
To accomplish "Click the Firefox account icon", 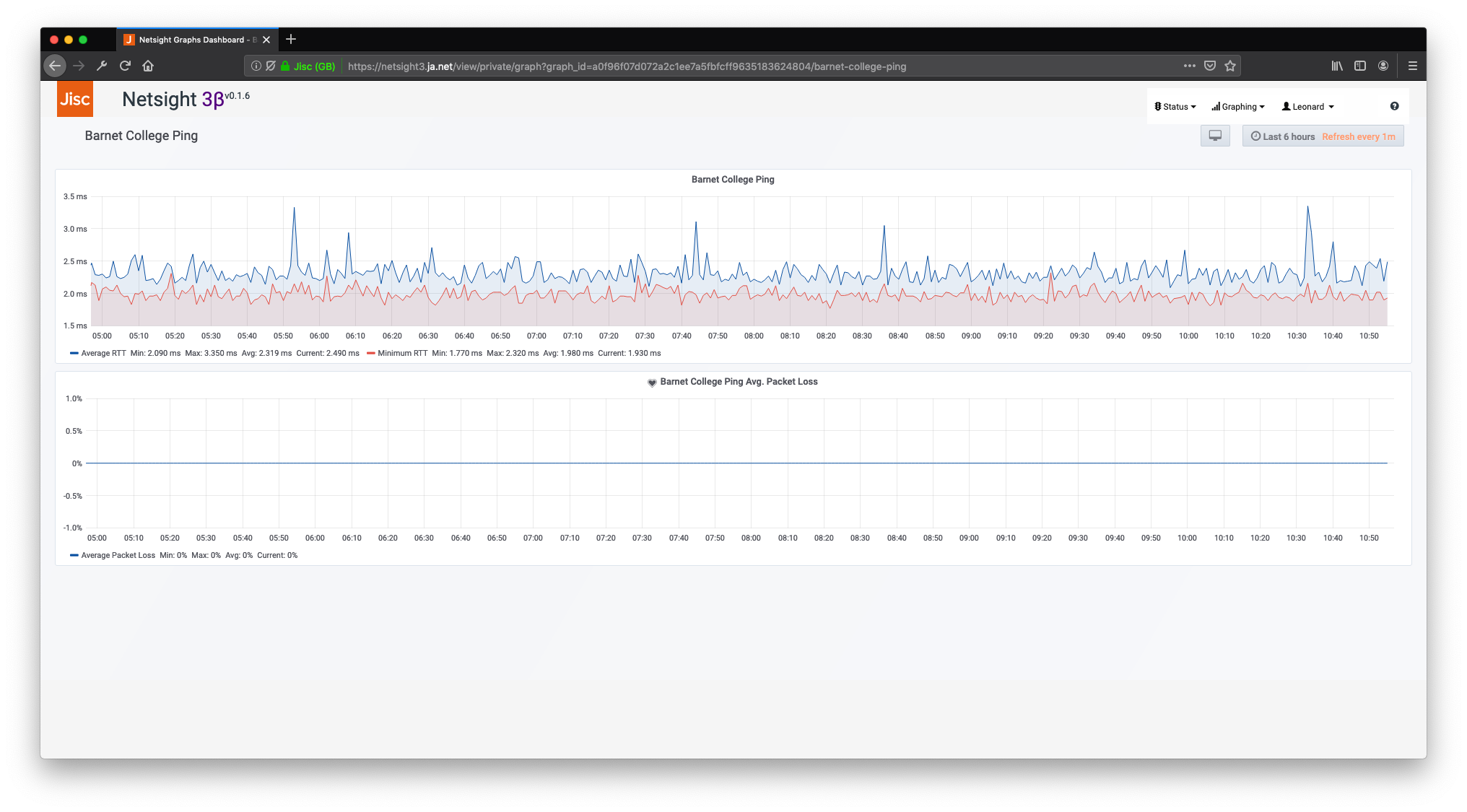I will (1383, 66).
